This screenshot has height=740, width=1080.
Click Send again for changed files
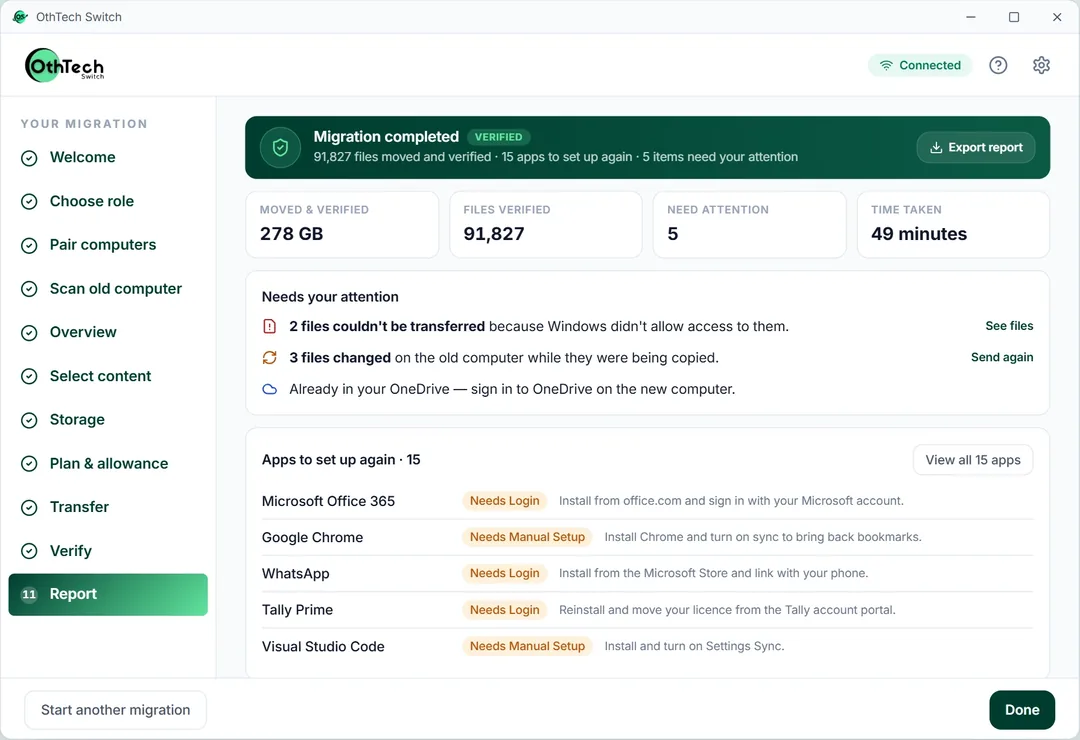click(x=1002, y=357)
